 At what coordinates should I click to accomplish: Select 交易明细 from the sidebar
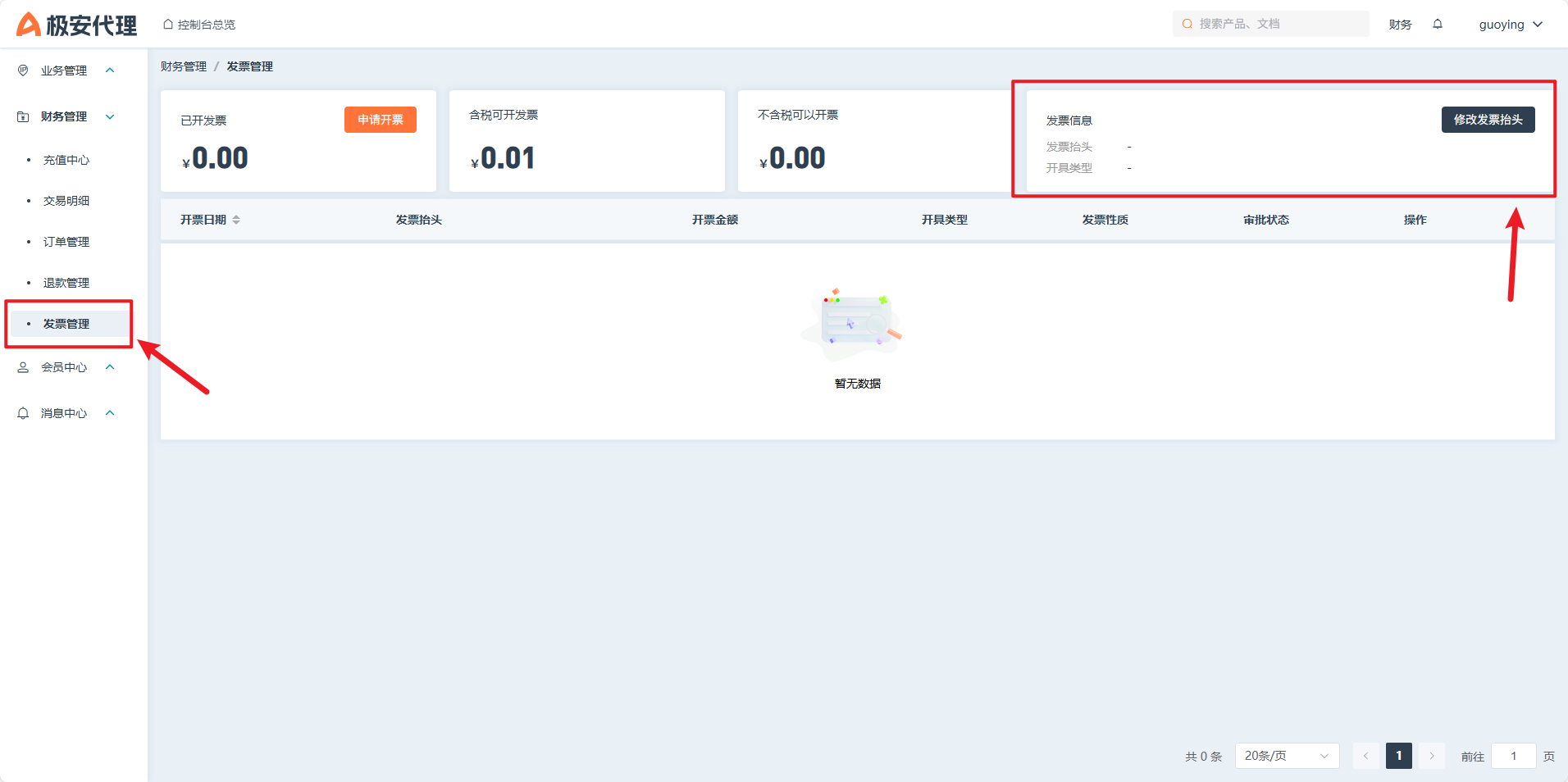tap(66, 201)
